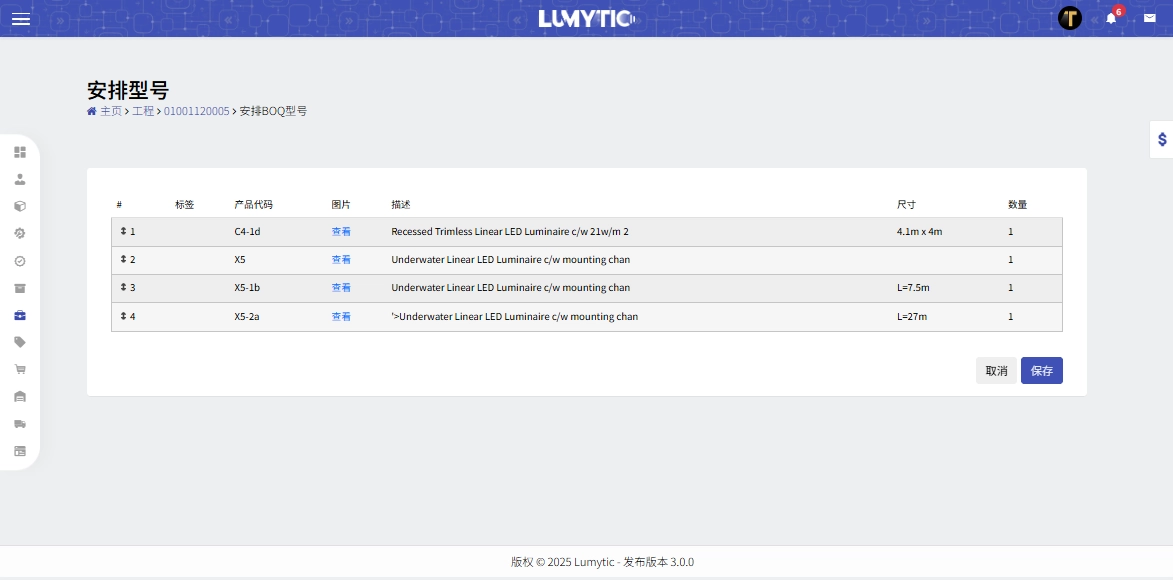Click the user avatar in the header
Image resolution: width=1173 pixels, height=580 pixels.
point(1070,18)
